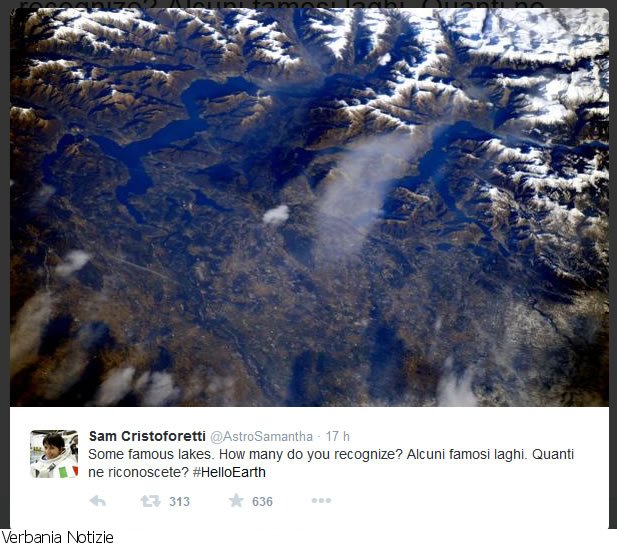Open the three-dot more options icon

(321, 501)
